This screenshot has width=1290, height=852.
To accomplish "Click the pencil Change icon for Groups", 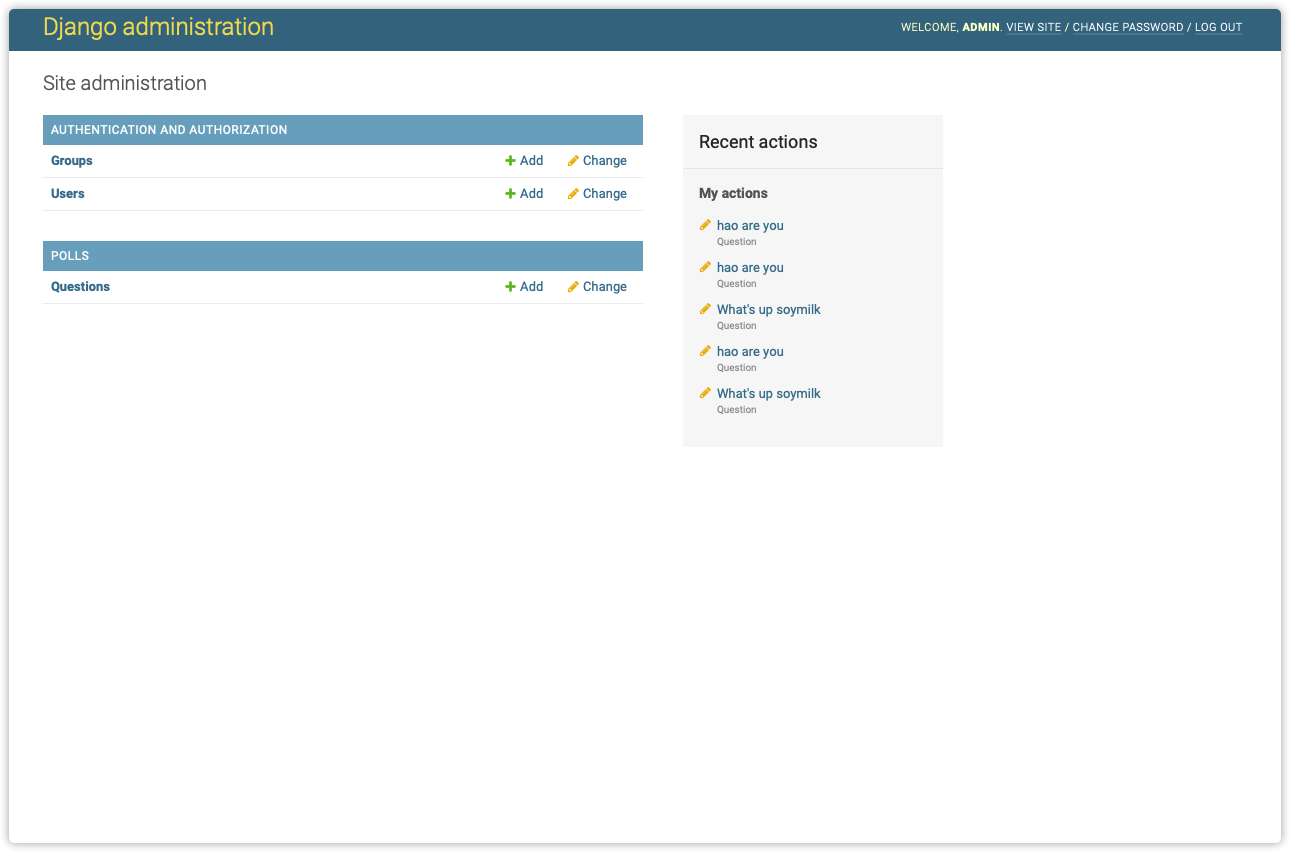I will pyautogui.click(x=573, y=161).
